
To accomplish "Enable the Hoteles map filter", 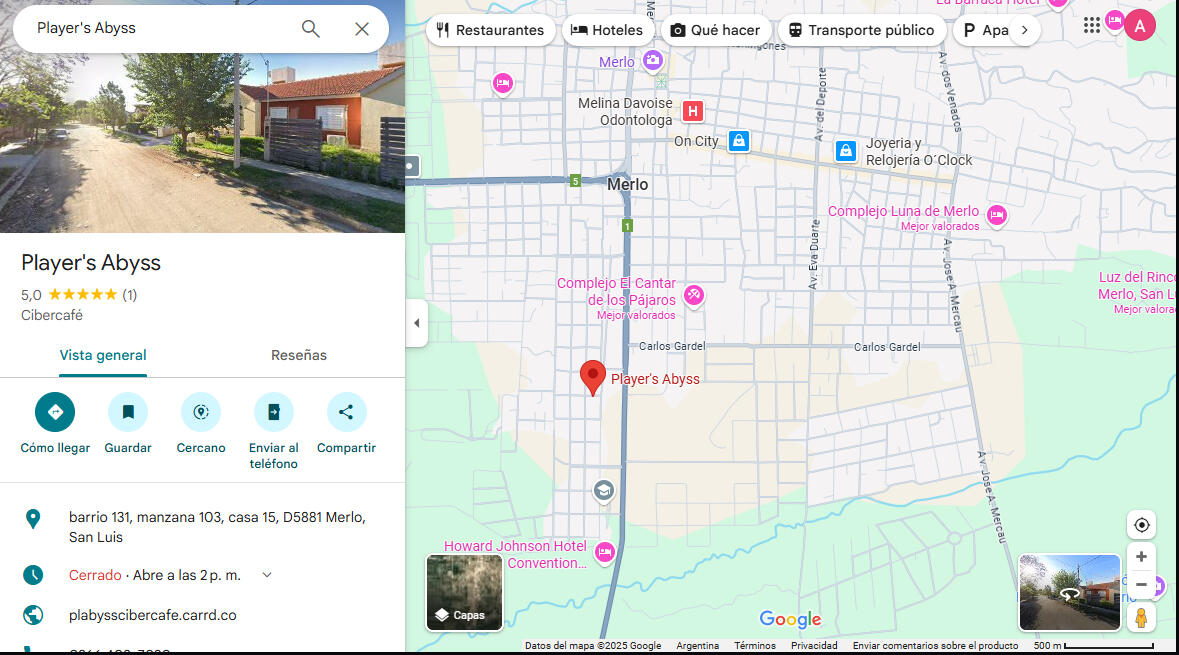I will tap(607, 30).
